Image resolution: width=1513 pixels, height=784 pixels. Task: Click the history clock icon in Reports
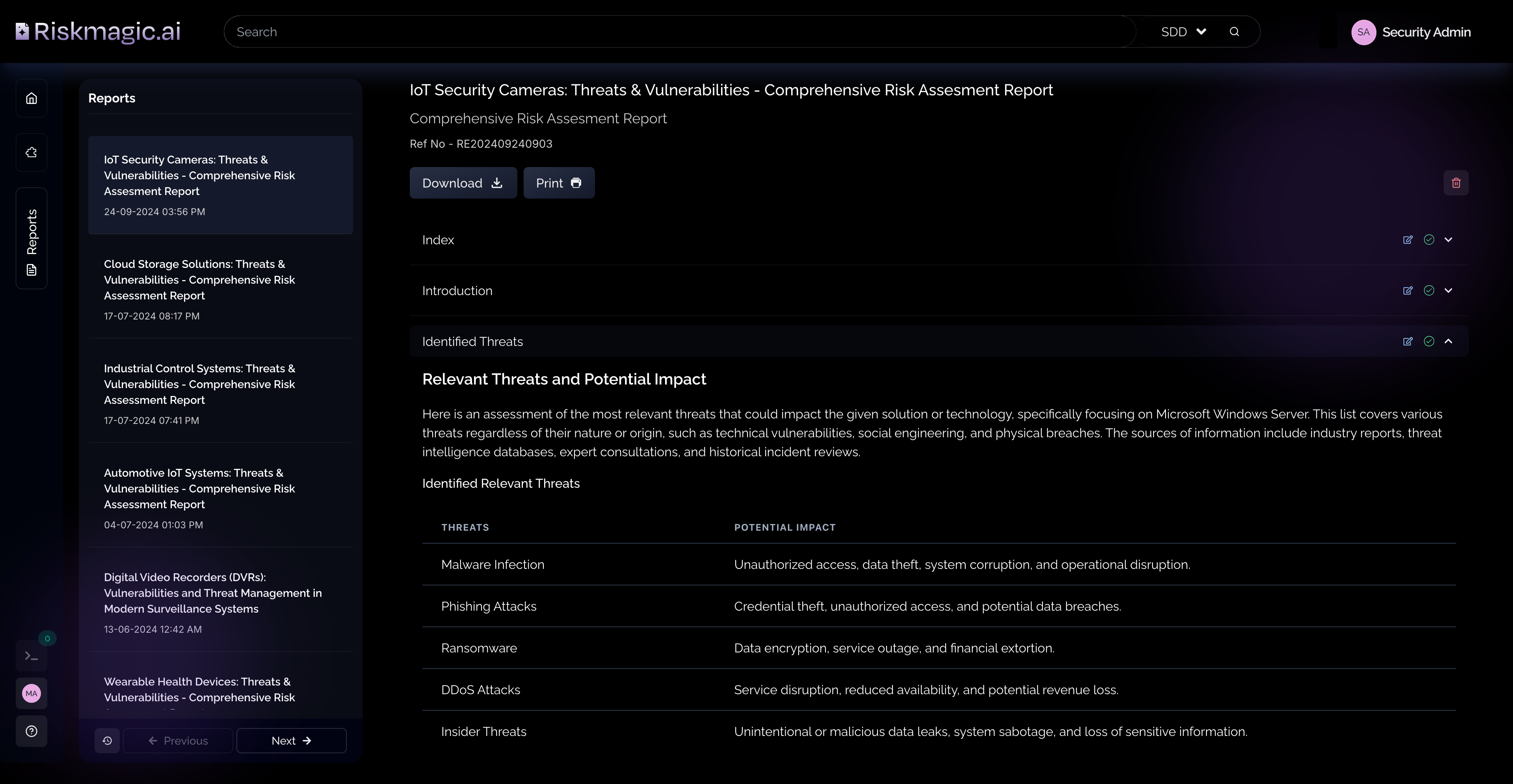(108, 741)
